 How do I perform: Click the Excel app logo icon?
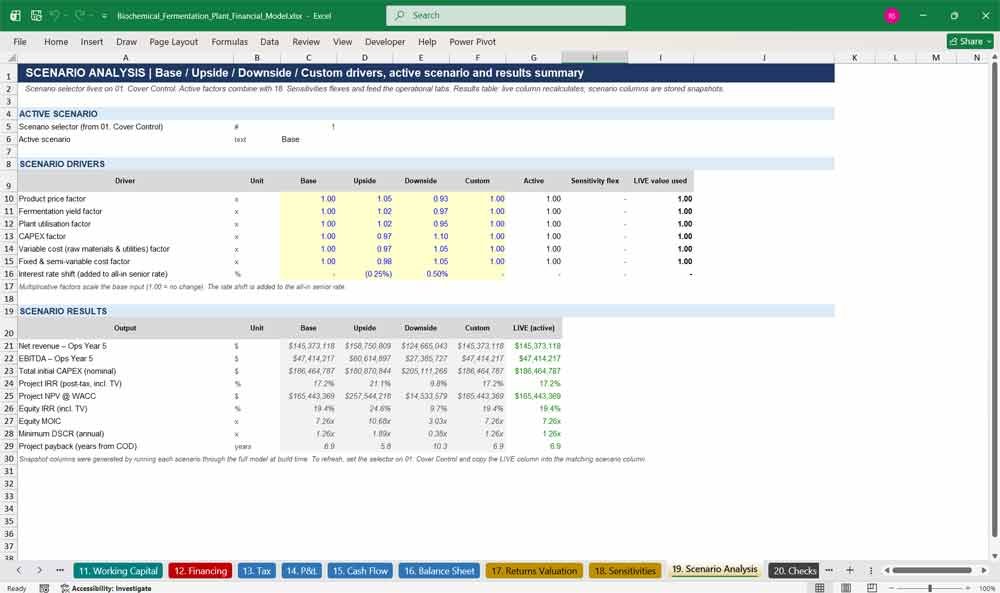point(15,15)
